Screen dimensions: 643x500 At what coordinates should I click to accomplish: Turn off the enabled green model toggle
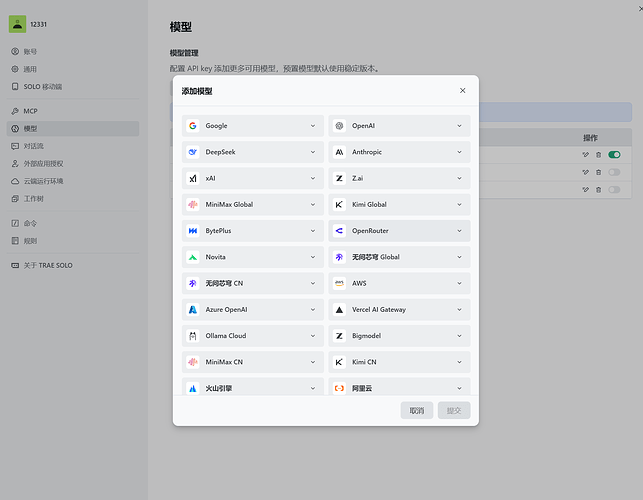tap(614, 155)
